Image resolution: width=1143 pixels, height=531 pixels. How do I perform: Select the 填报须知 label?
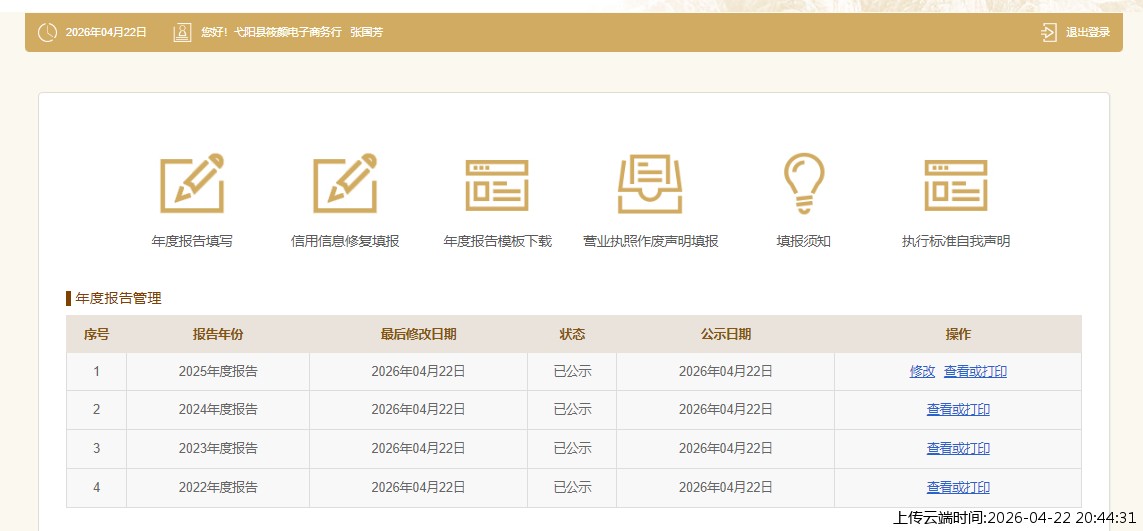(x=803, y=241)
